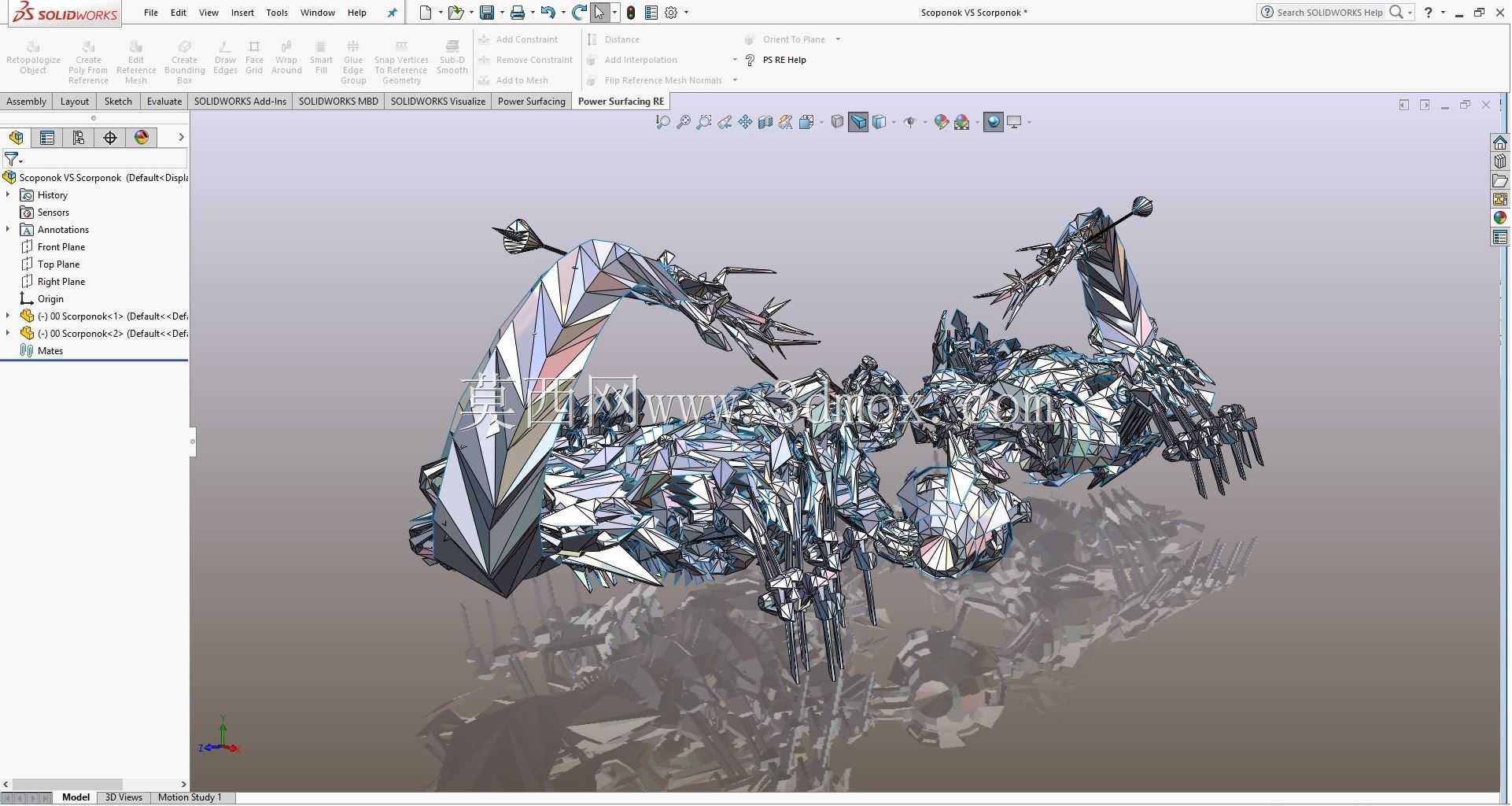Click the Open file folder icon
Screen dimensions: 1512x806
tap(455, 13)
